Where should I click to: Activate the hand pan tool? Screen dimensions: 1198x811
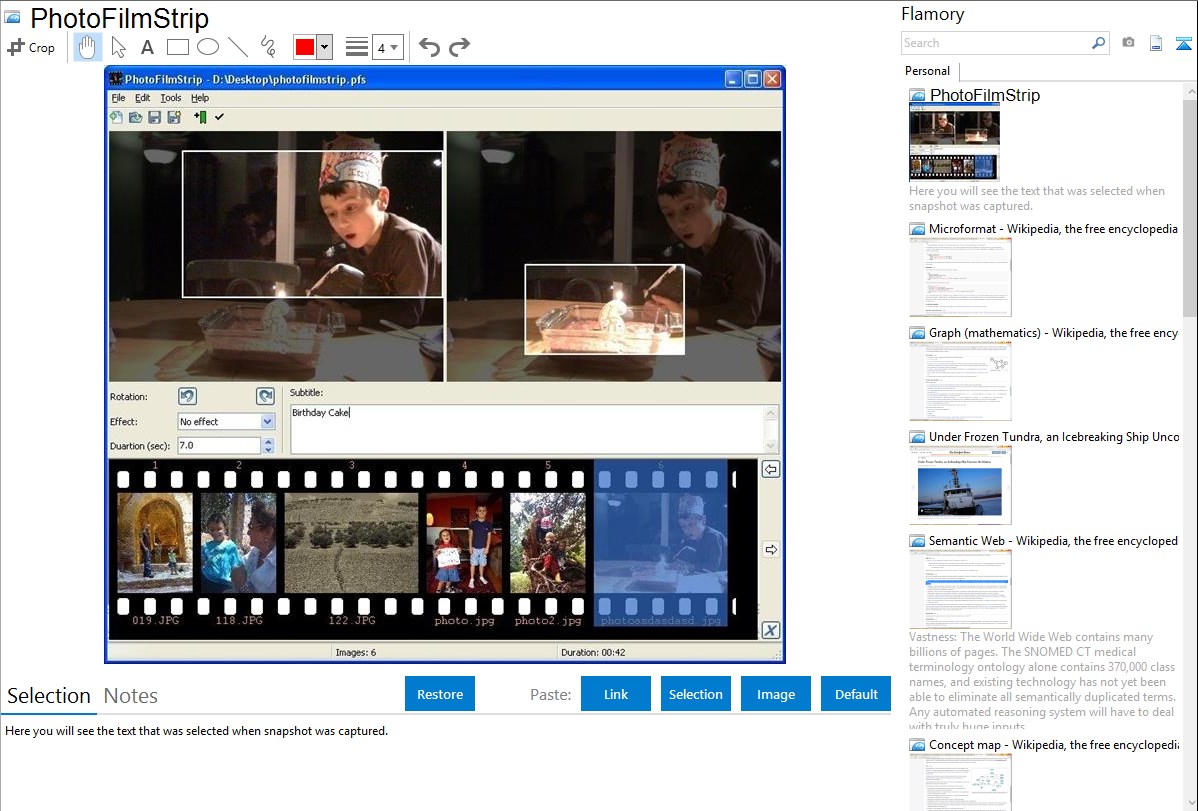[88, 47]
